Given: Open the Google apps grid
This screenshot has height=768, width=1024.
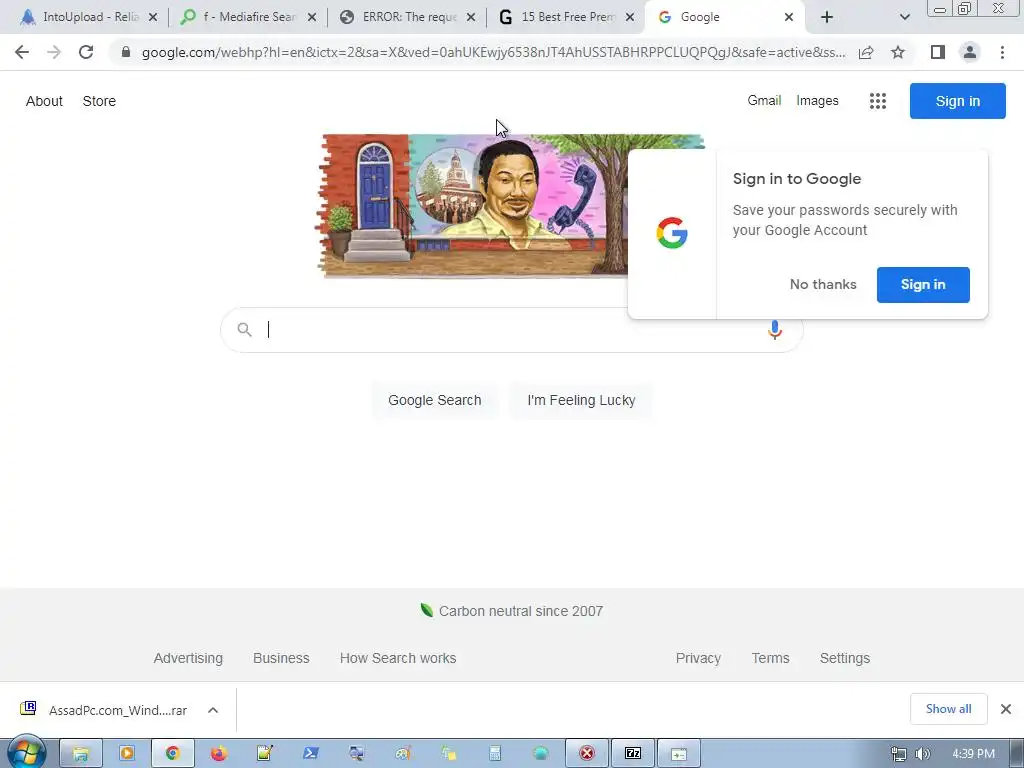Looking at the screenshot, I should click(878, 101).
